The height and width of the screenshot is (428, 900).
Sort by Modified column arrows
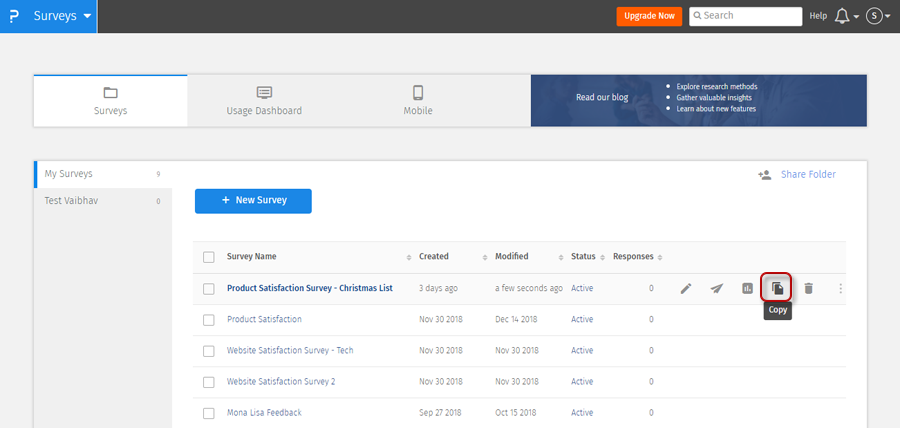tap(561, 258)
